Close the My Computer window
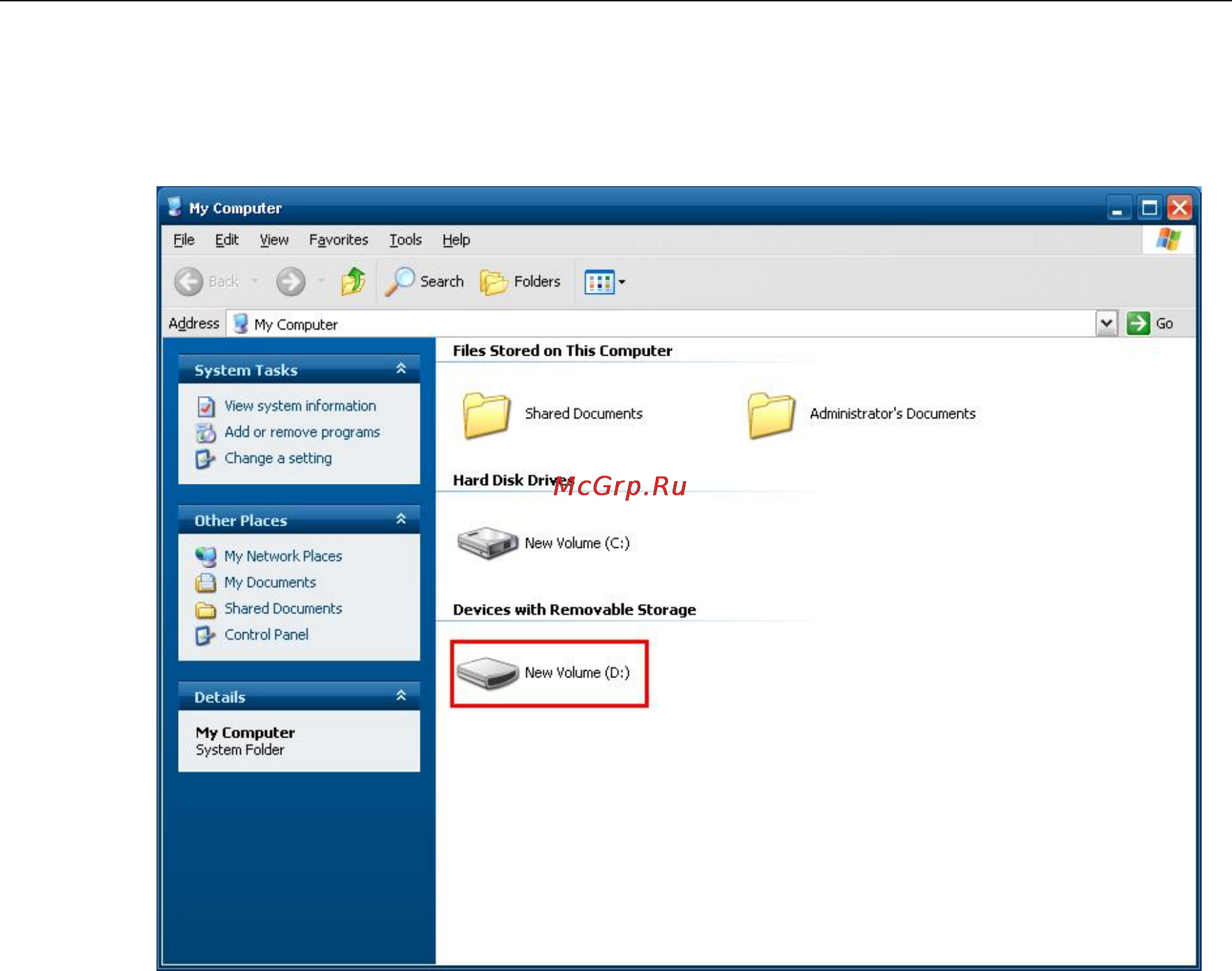The height and width of the screenshot is (971, 1232). point(1179,208)
